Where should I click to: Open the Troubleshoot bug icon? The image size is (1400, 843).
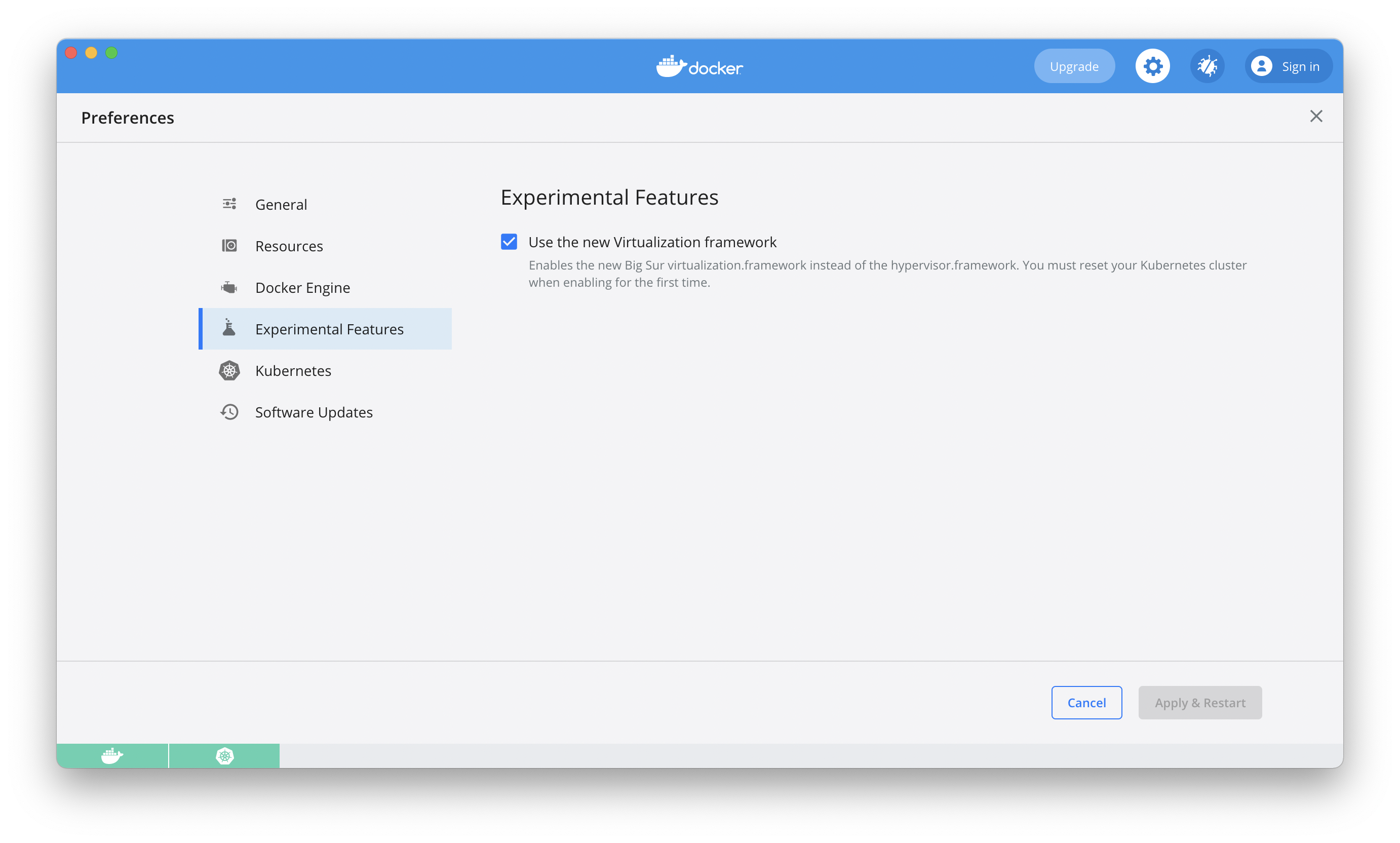(x=1207, y=66)
